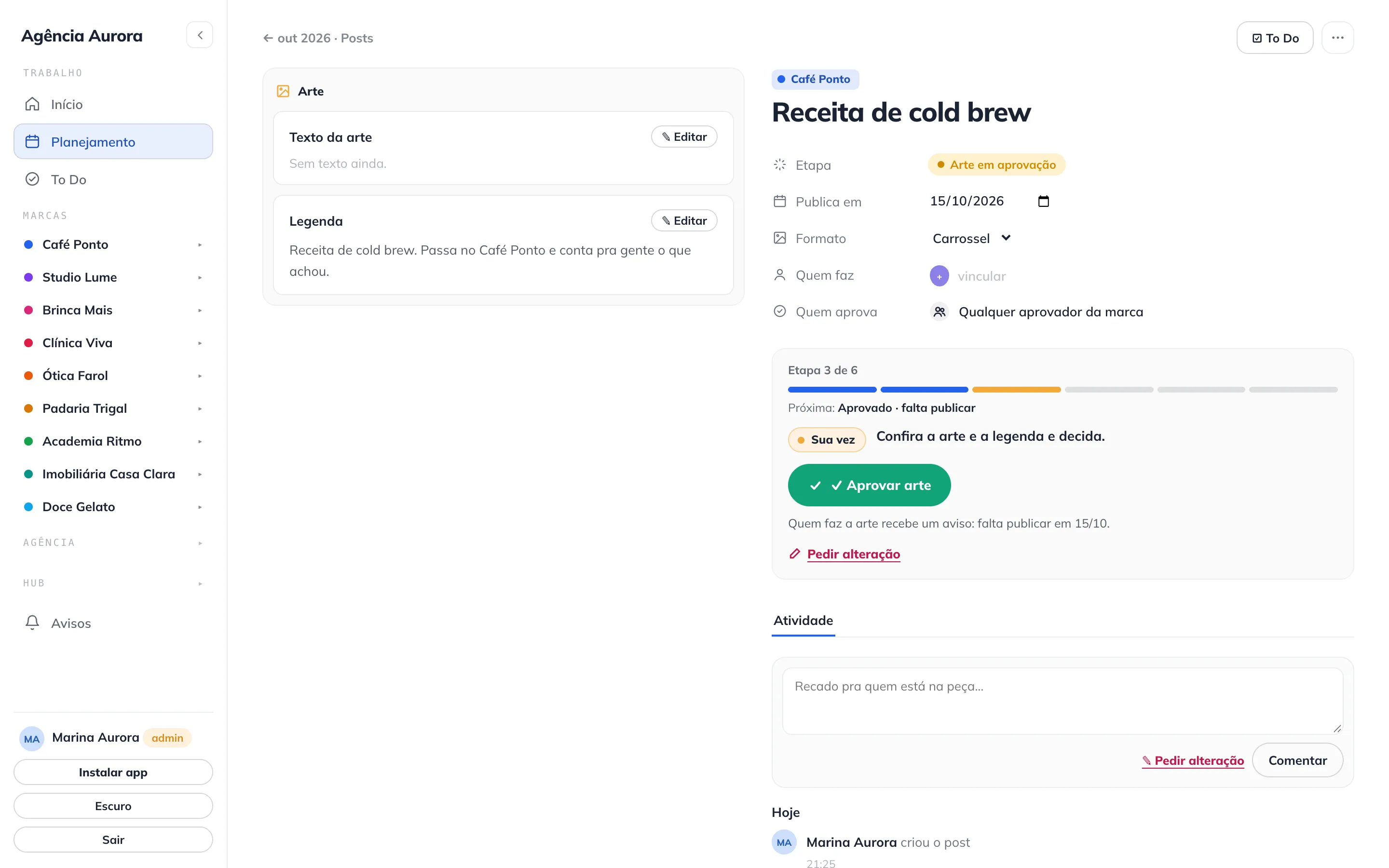Click Qualquer aprovador da marca
This screenshot has height=868, width=1389.
pyautogui.click(x=1050, y=312)
